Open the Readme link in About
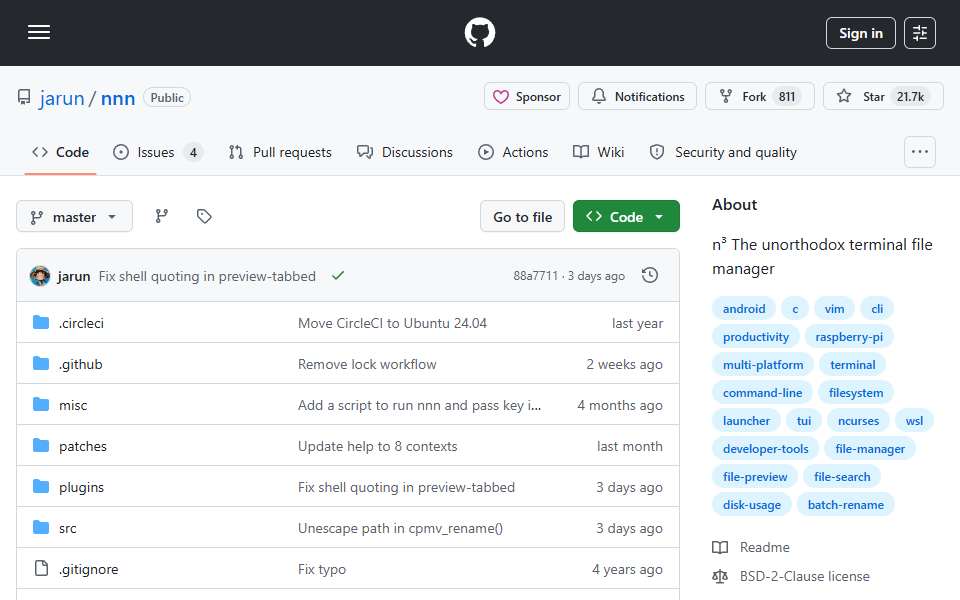This screenshot has height=600, width=960. pos(764,547)
